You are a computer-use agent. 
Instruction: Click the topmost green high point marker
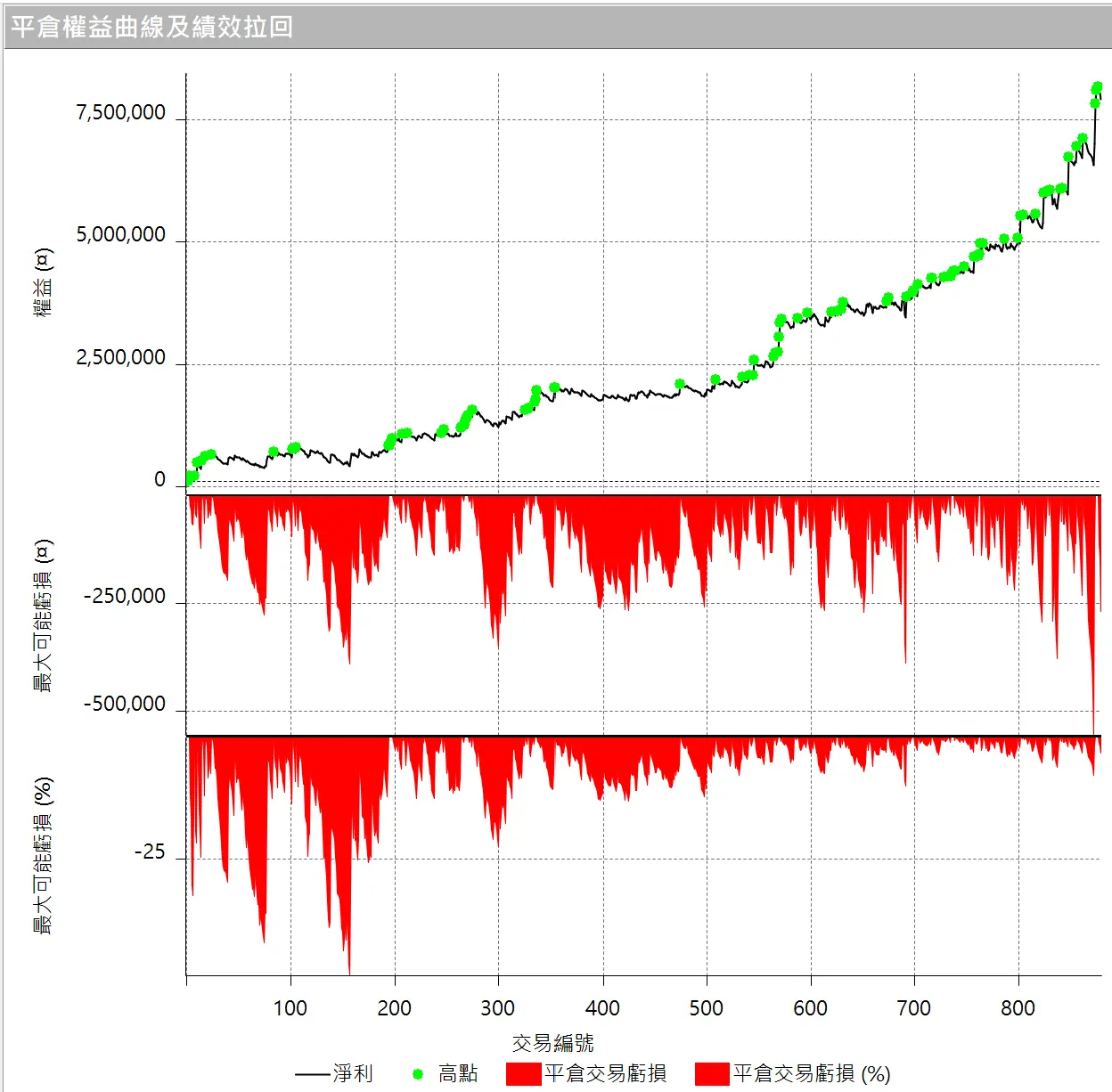pos(1097,87)
